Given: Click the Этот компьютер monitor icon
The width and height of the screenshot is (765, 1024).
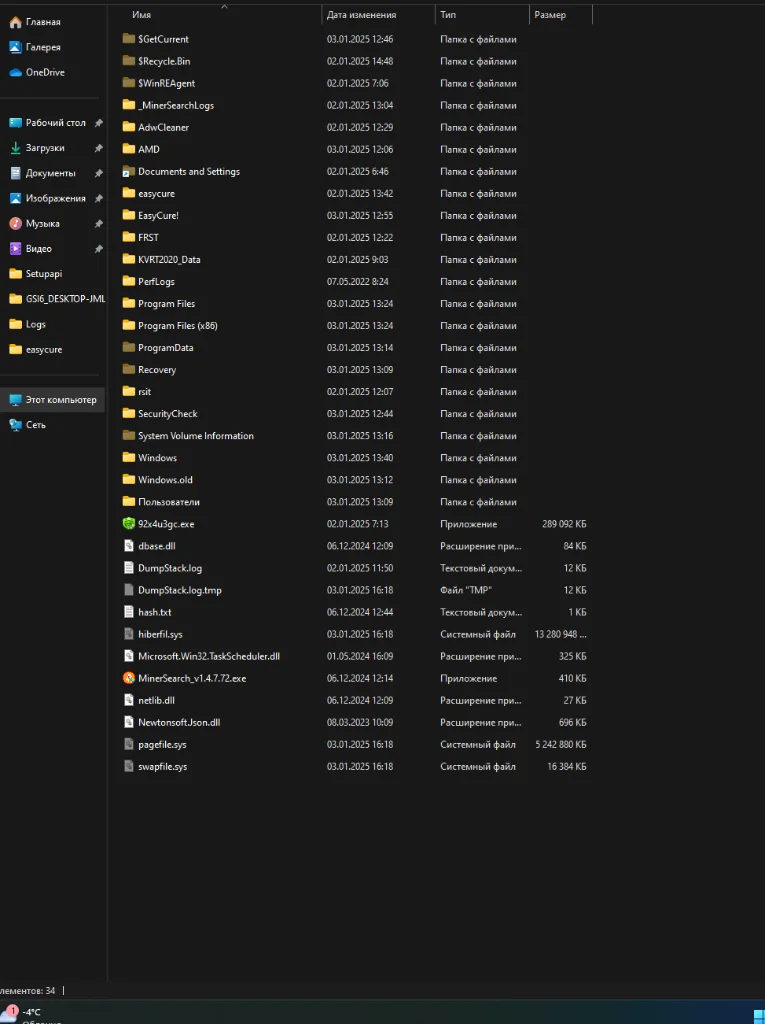Looking at the screenshot, I should [16, 400].
